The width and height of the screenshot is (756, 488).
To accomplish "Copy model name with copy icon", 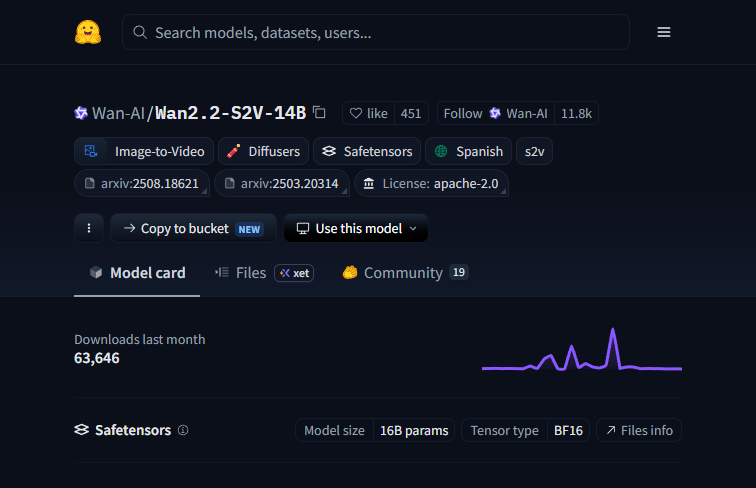I will [319, 112].
